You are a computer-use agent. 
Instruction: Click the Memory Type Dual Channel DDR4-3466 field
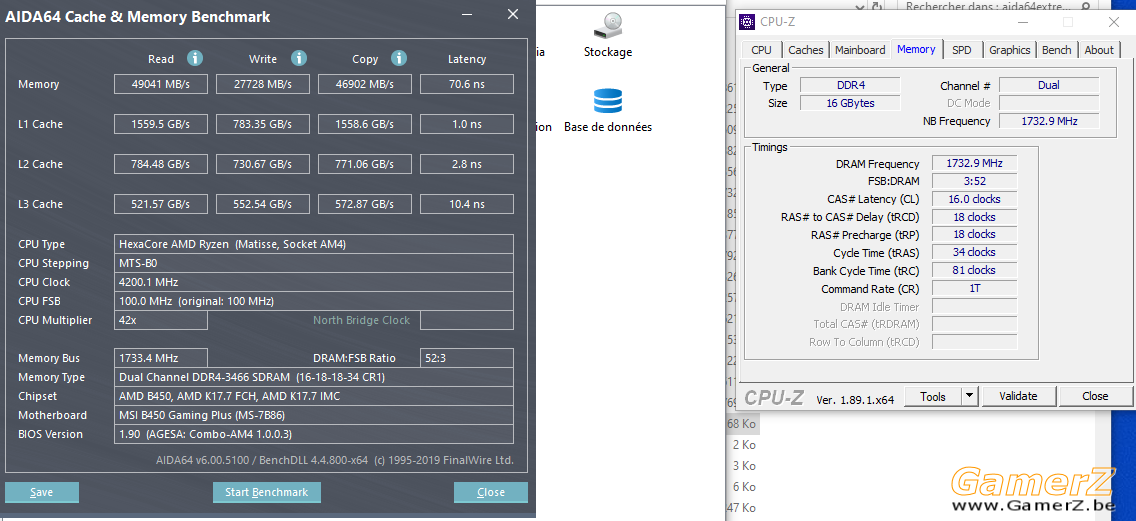pos(314,377)
